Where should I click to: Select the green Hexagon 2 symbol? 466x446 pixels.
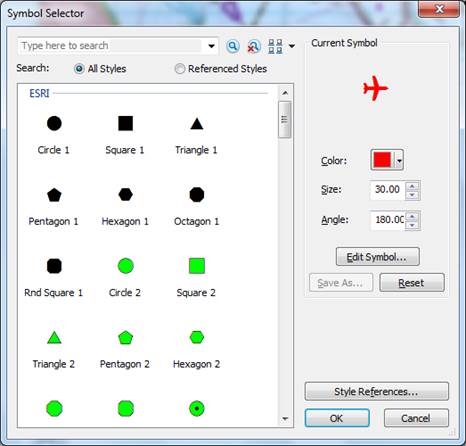(197, 337)
